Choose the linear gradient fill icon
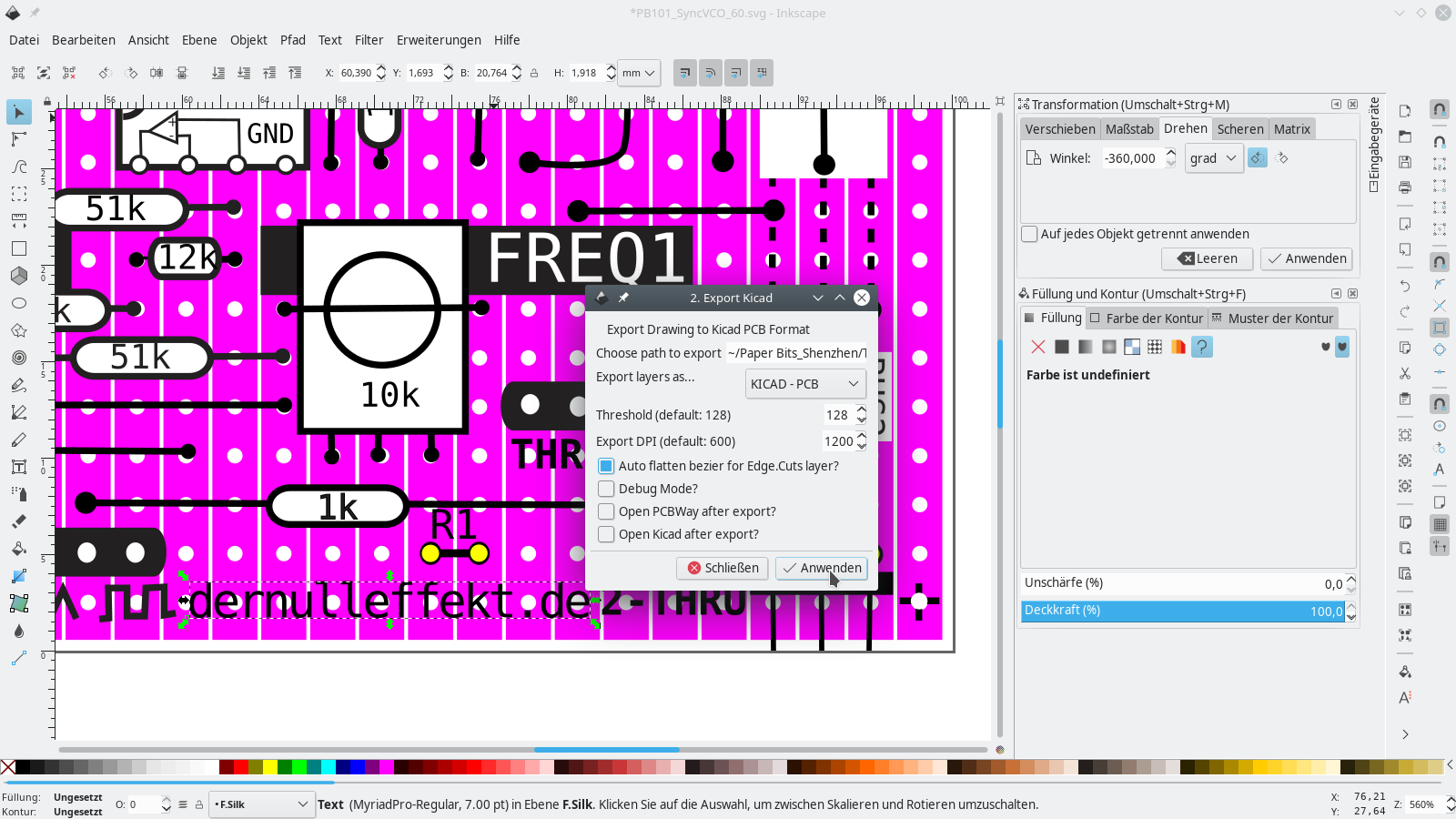The image size is (1456, 819). point(1086,347)
